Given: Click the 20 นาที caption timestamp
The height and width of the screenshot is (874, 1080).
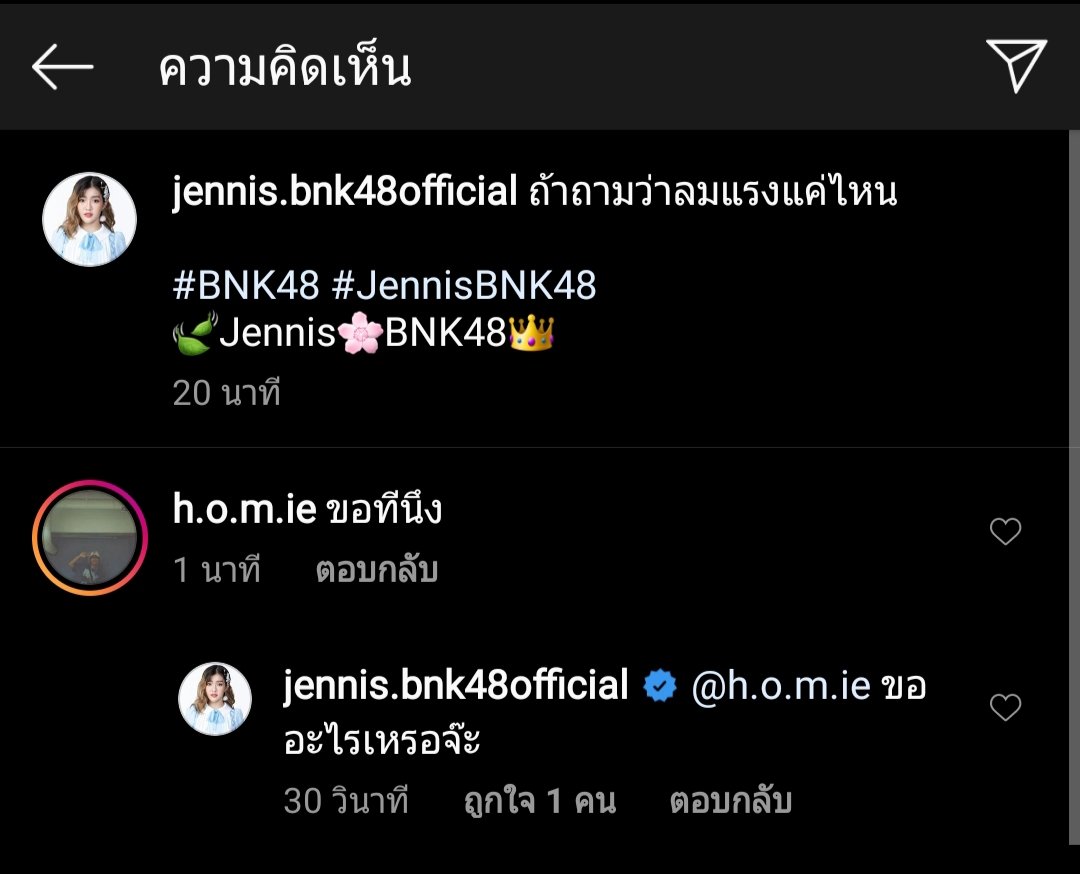Looking at the screenshot, I should [x=227, y=393].
